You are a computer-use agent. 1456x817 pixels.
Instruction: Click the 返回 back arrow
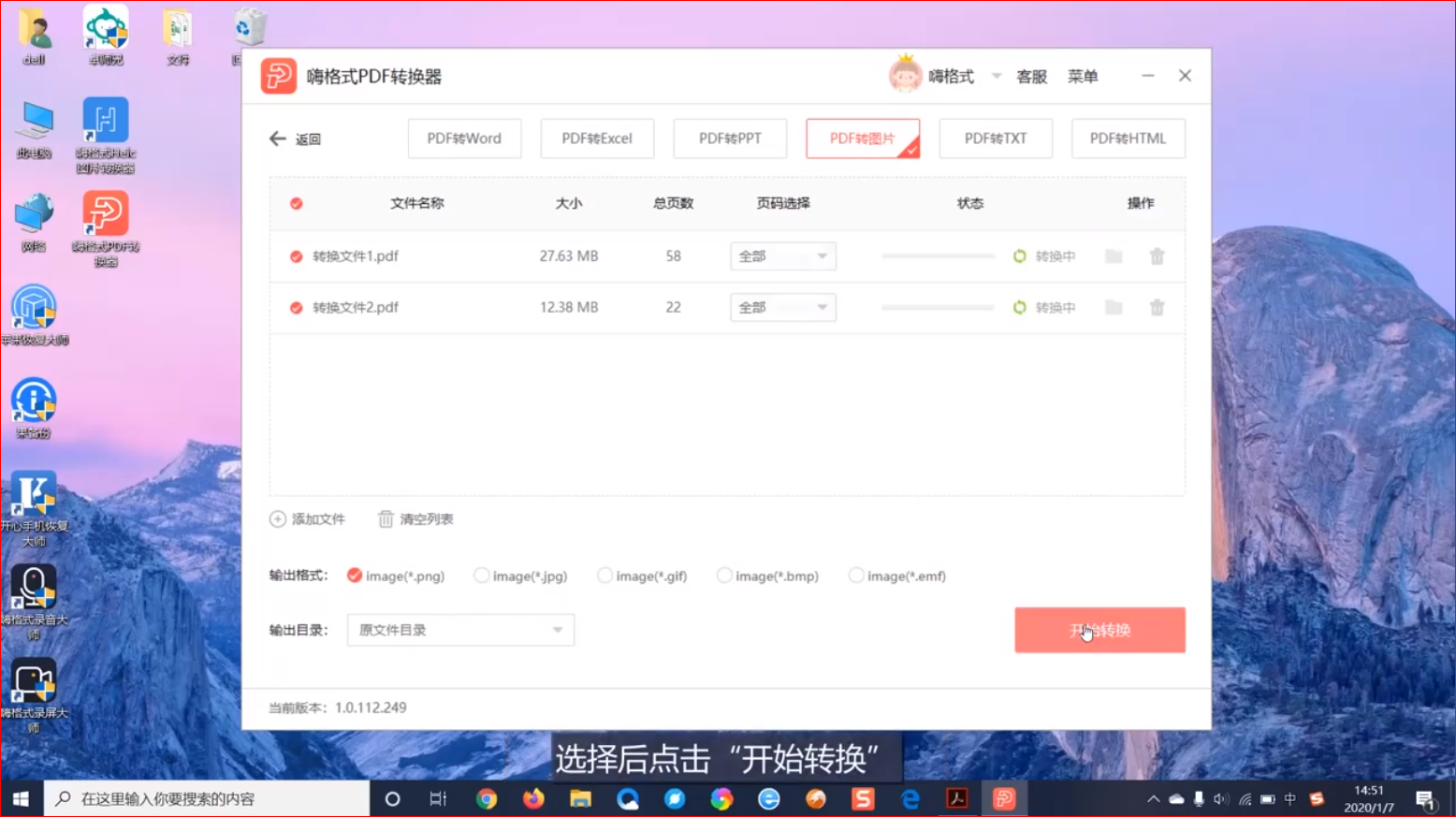277,139
